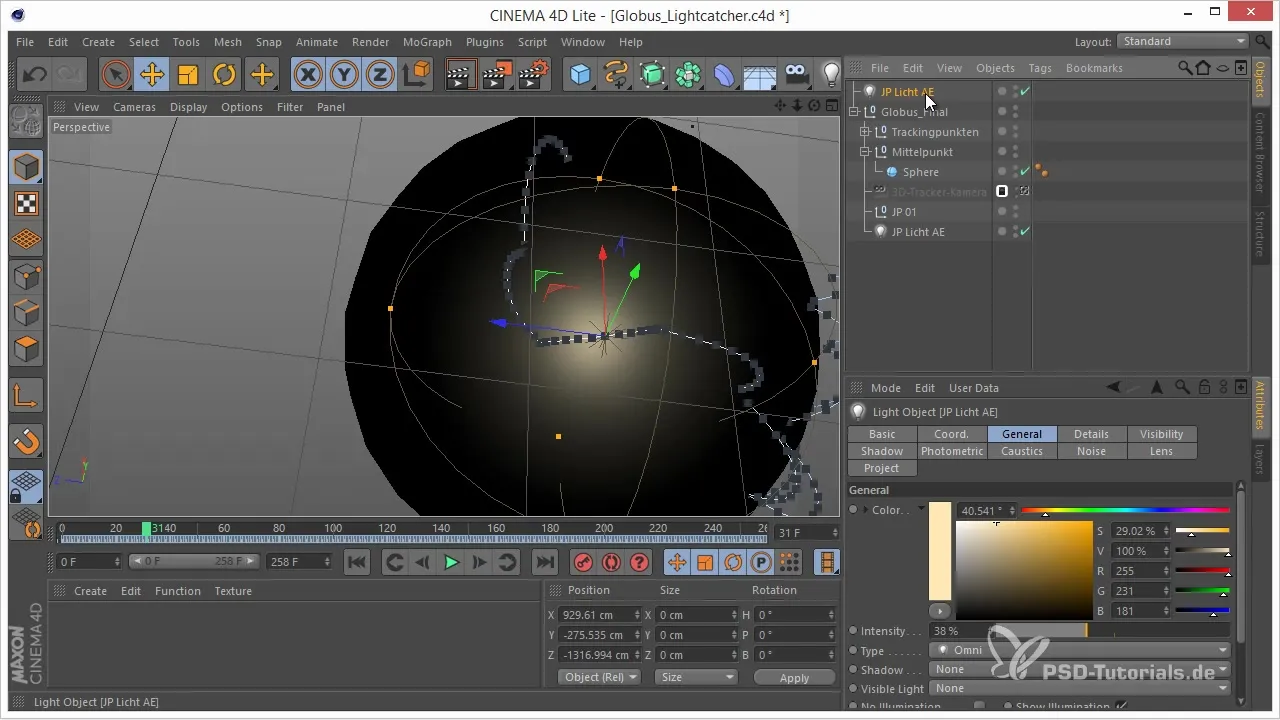1280x720 pixels.
Task: Open the MoGraph menu
Action: (427, 42)
